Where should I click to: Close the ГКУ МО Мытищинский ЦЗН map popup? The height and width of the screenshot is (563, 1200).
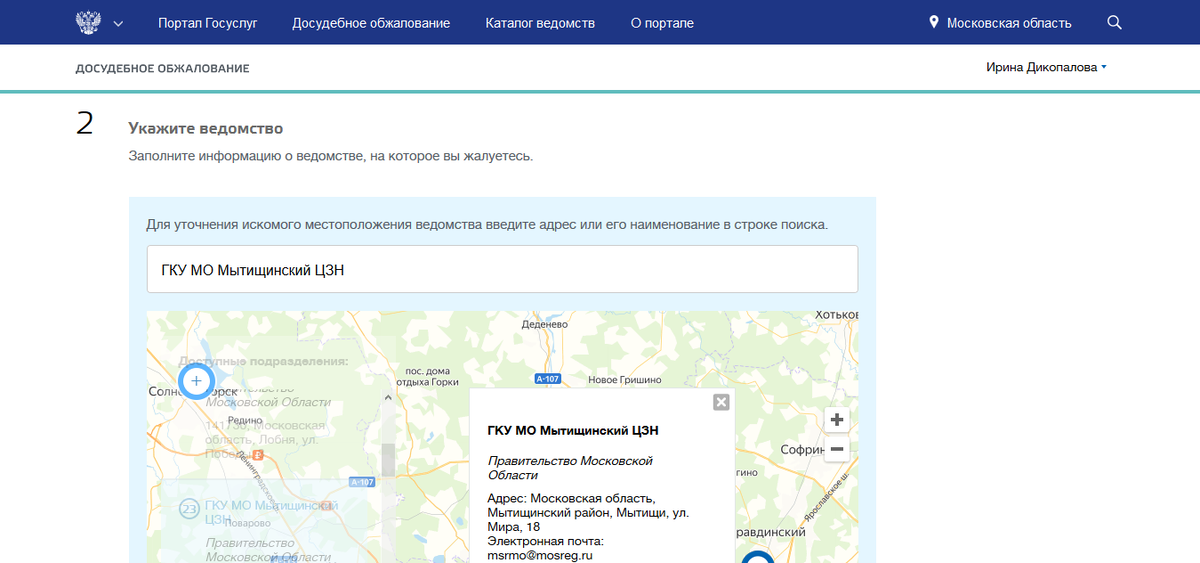click(721, 402)
